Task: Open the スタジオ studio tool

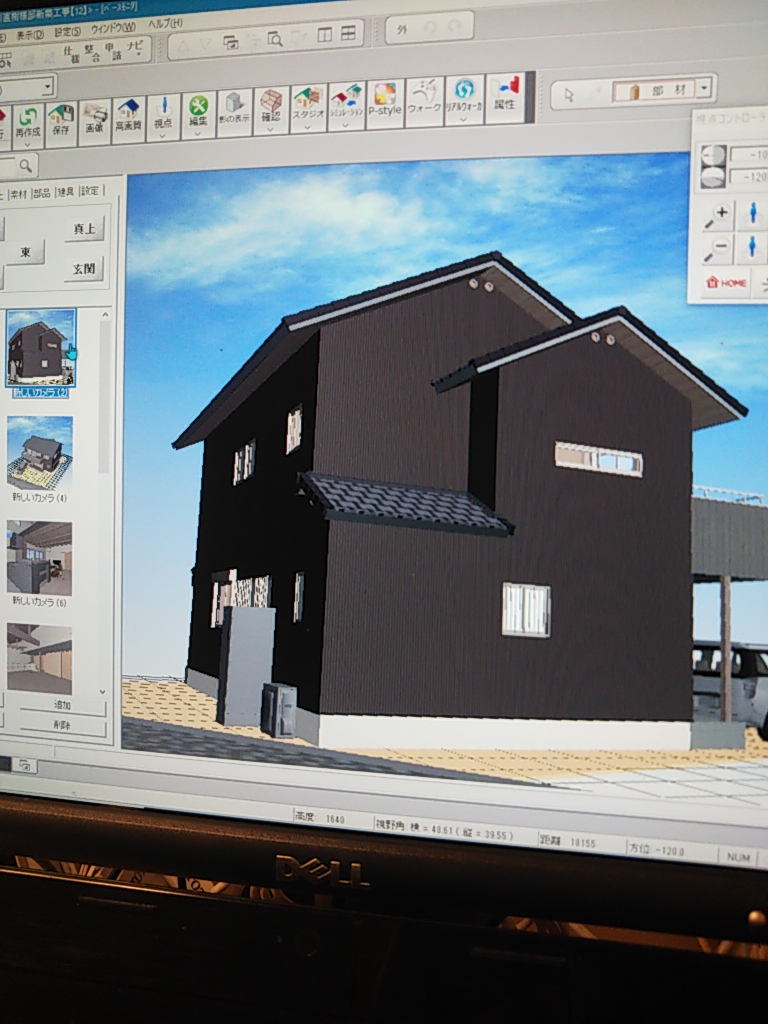Action: pyautogui.click(x=308, y=107)
